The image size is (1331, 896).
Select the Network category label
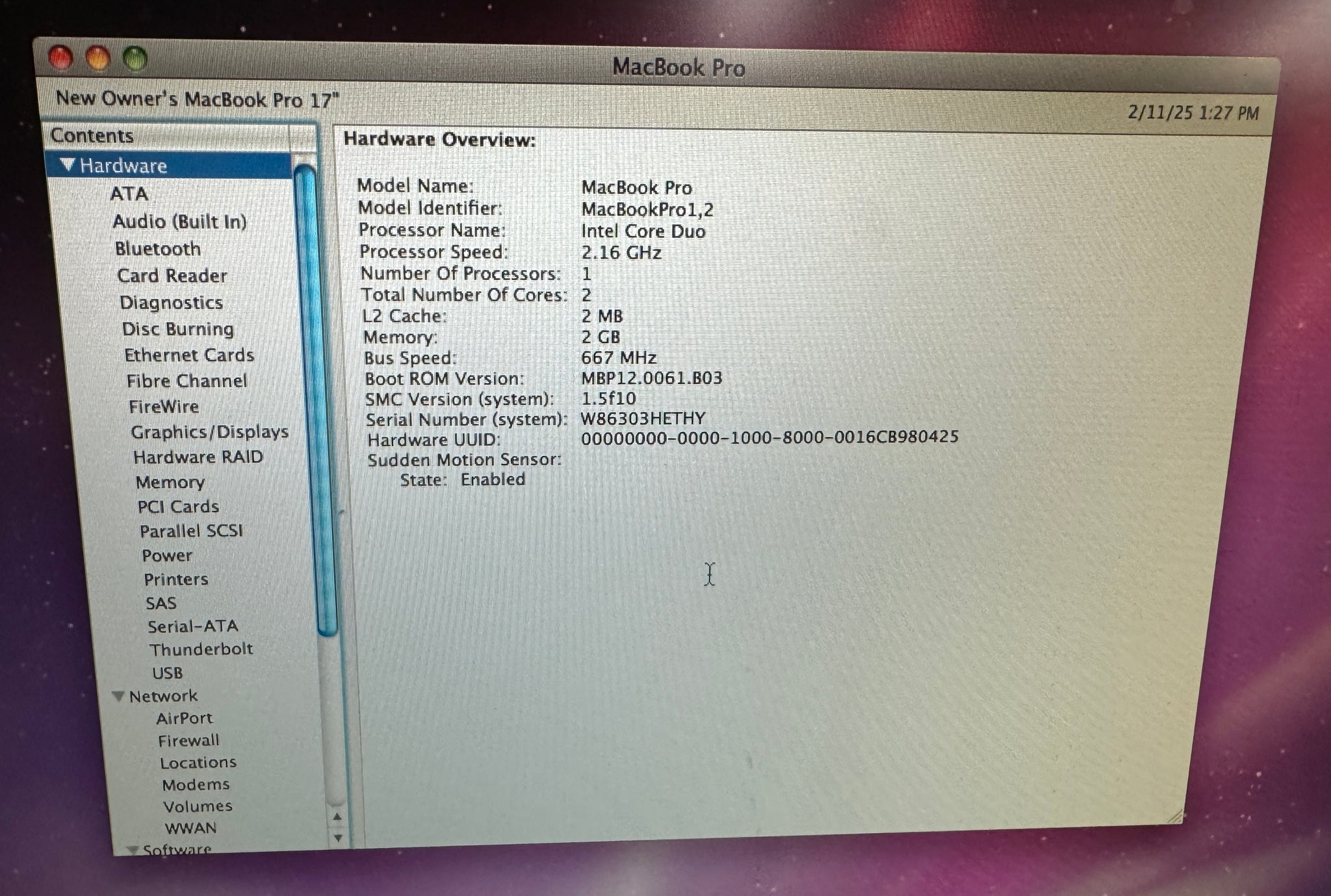point(163,697)
